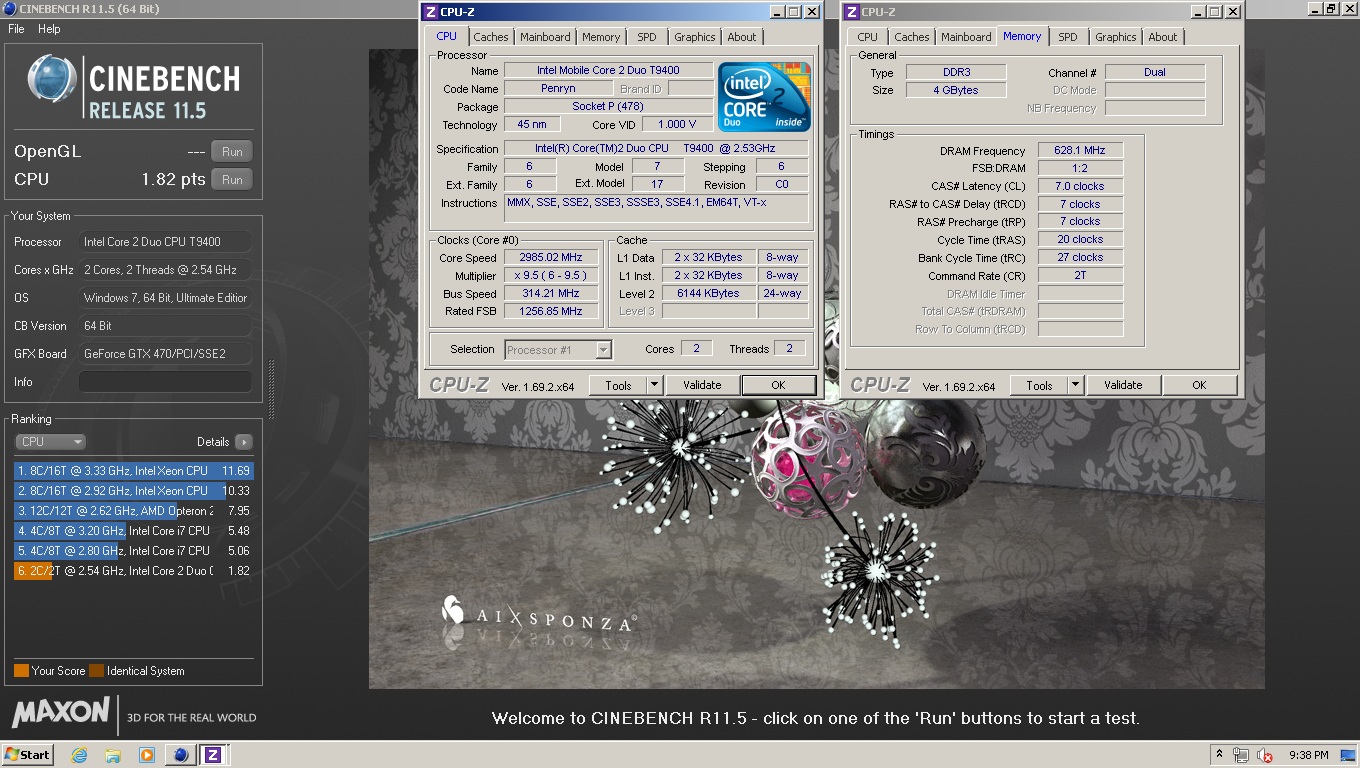Click the MAXON logo
The image size is (1360, 768).
coord(61,713)
